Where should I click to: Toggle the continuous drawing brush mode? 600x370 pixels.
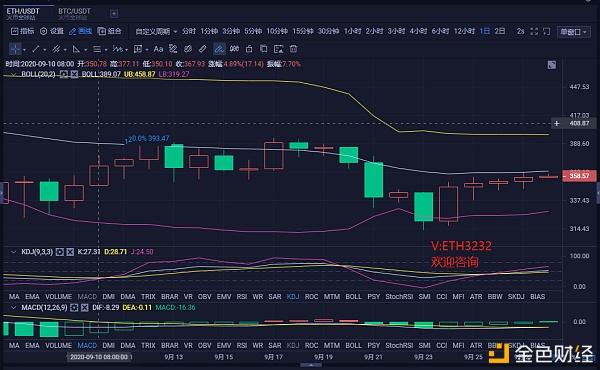[219, 49]
